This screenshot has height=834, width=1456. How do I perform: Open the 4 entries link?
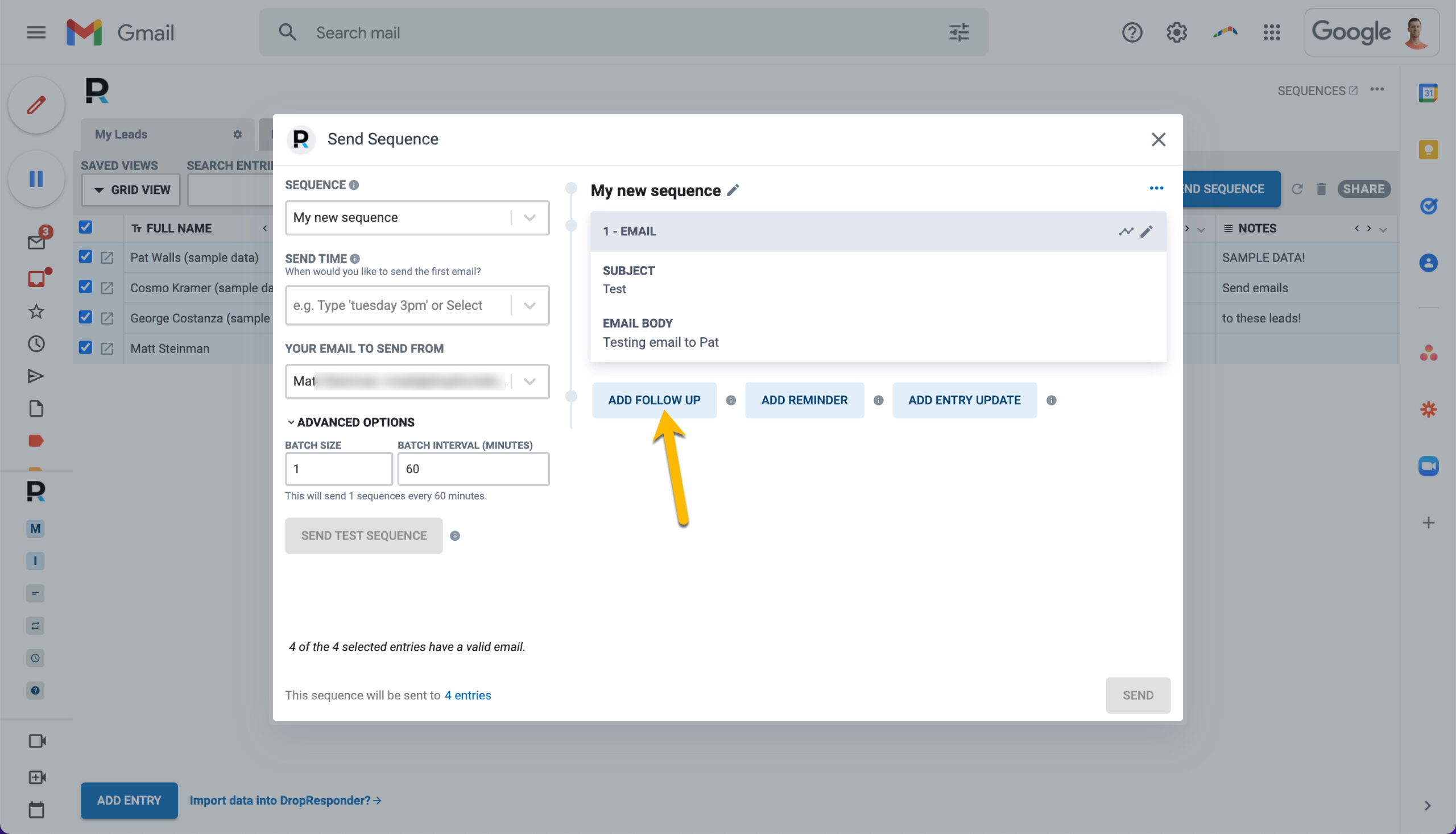click(468, 695)
